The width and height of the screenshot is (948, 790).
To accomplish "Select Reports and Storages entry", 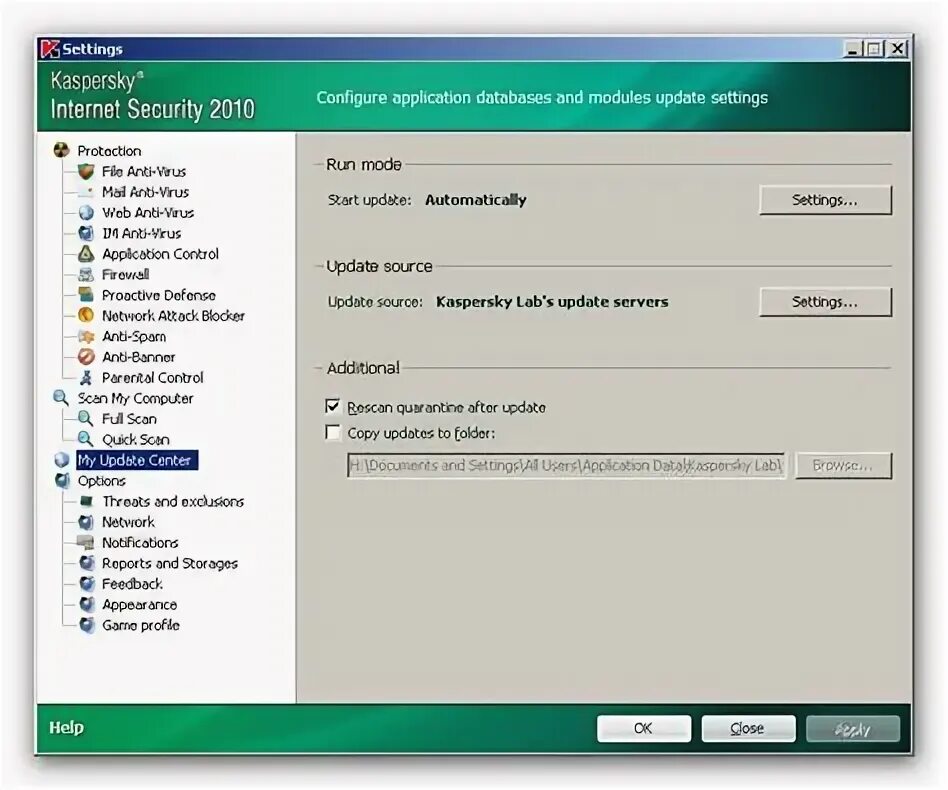I will pos(170,563).
